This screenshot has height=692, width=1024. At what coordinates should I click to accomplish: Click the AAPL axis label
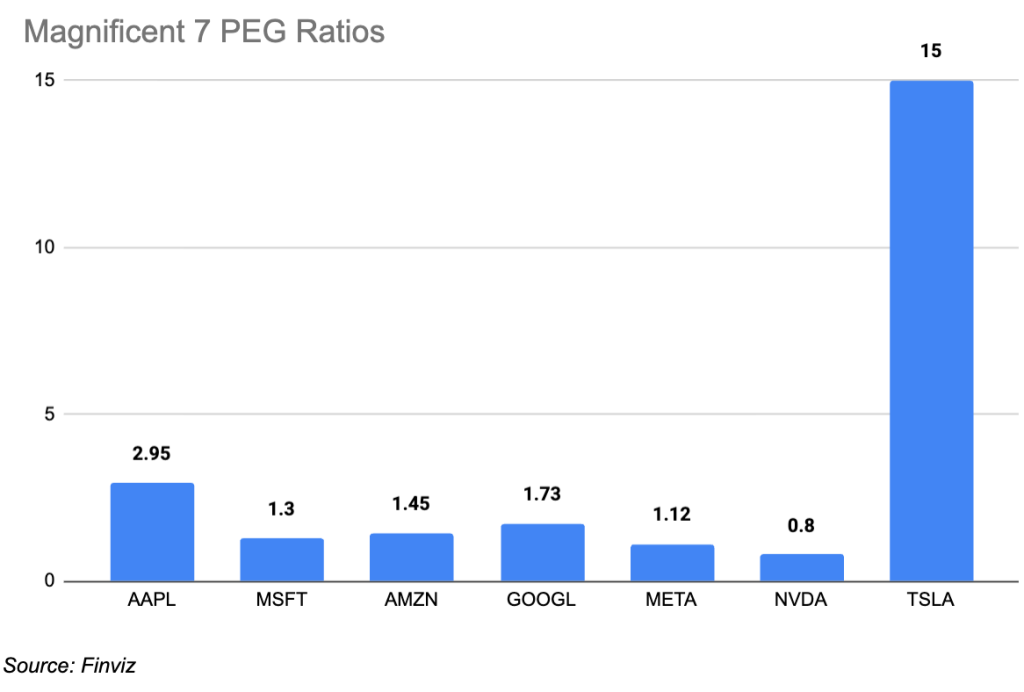pyautogui.click(x=152, y=599)
